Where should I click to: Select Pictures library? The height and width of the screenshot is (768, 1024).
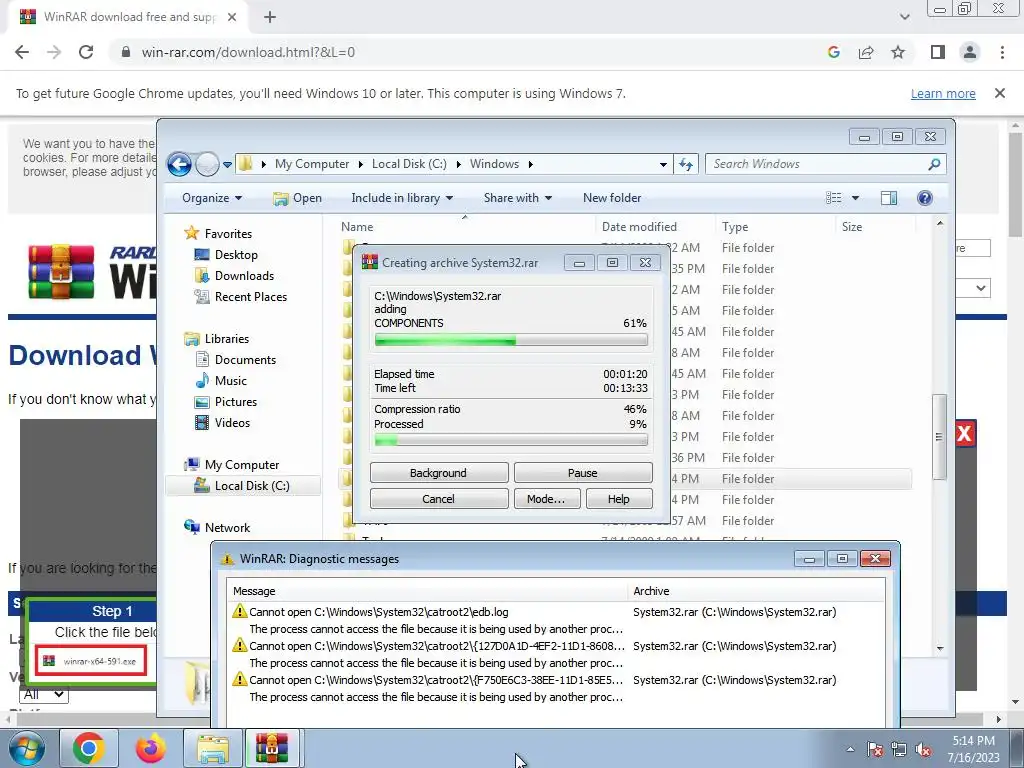235,402
